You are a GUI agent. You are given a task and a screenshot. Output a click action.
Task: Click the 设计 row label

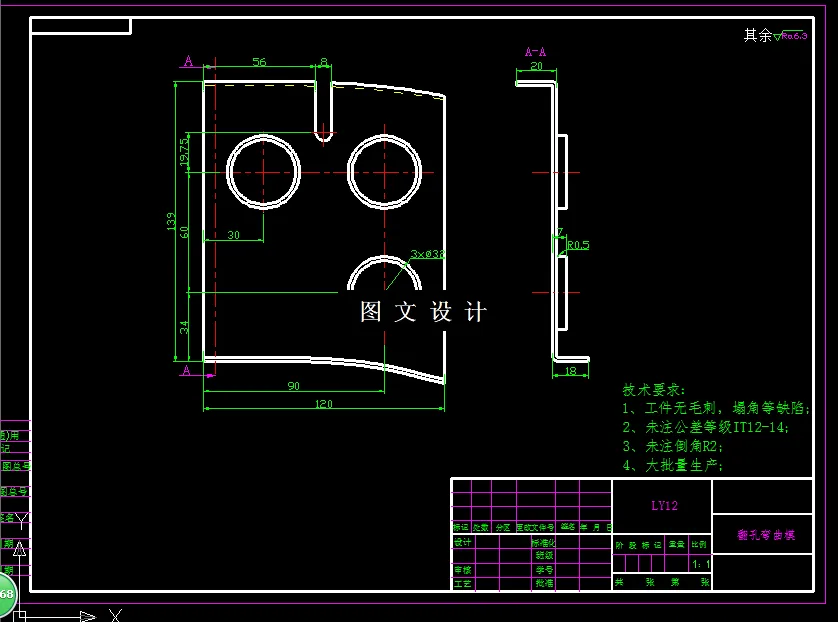pos(463,542)
